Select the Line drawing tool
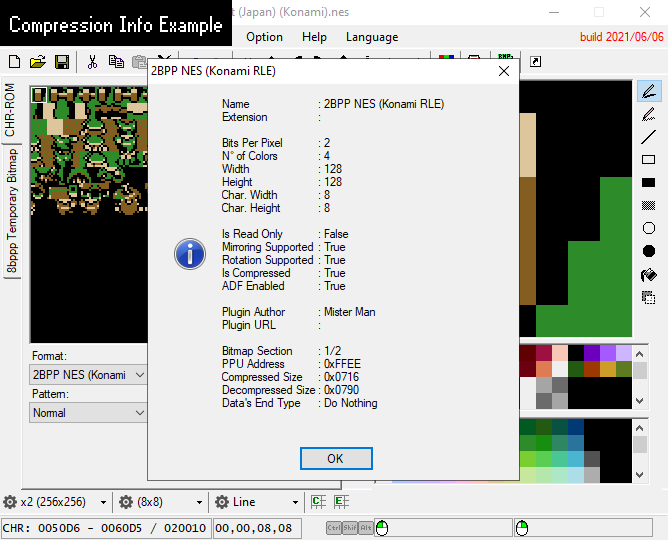This screenshot has width=668, height=540. click(x=649, y=137)
